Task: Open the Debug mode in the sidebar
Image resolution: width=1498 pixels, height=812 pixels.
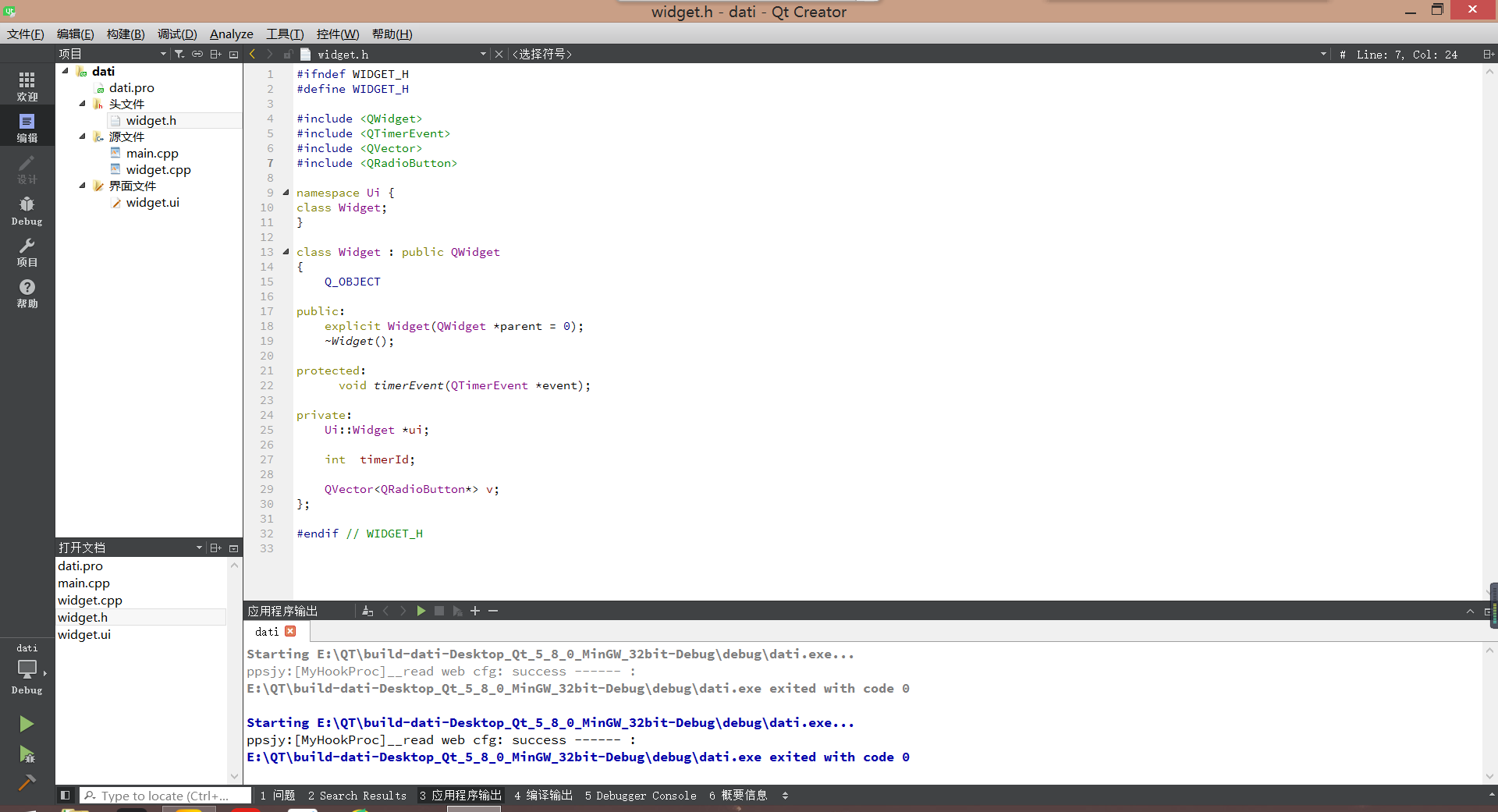Action: point(27,211)
